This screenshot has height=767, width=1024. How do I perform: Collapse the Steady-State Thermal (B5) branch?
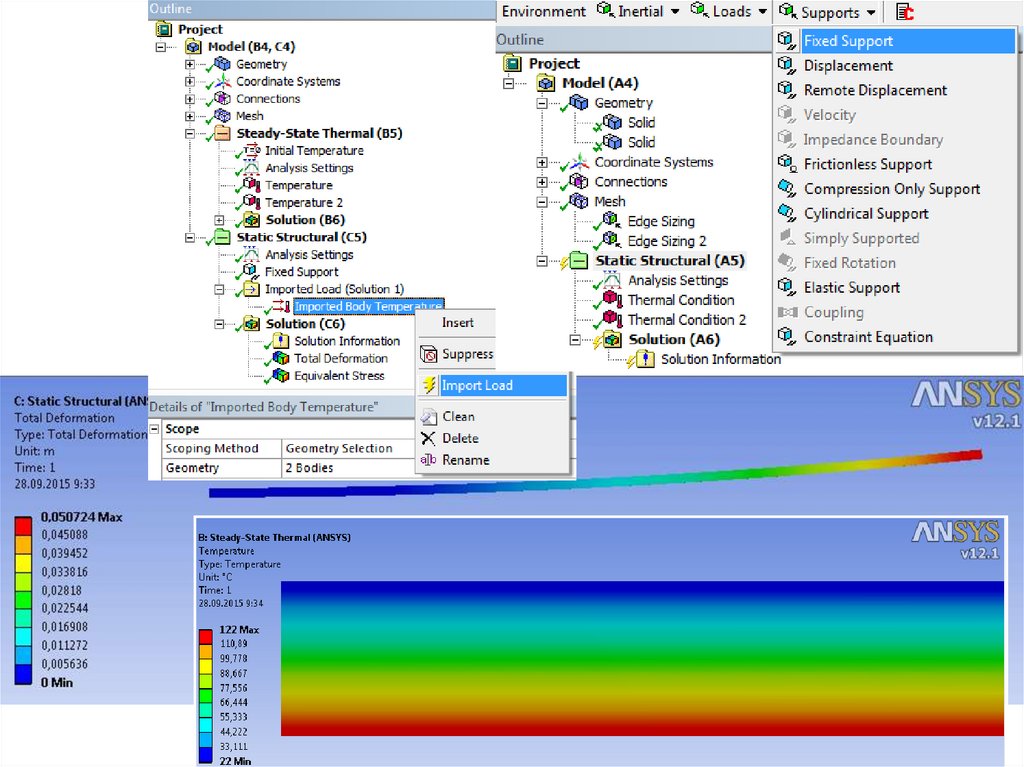point(190,133)
